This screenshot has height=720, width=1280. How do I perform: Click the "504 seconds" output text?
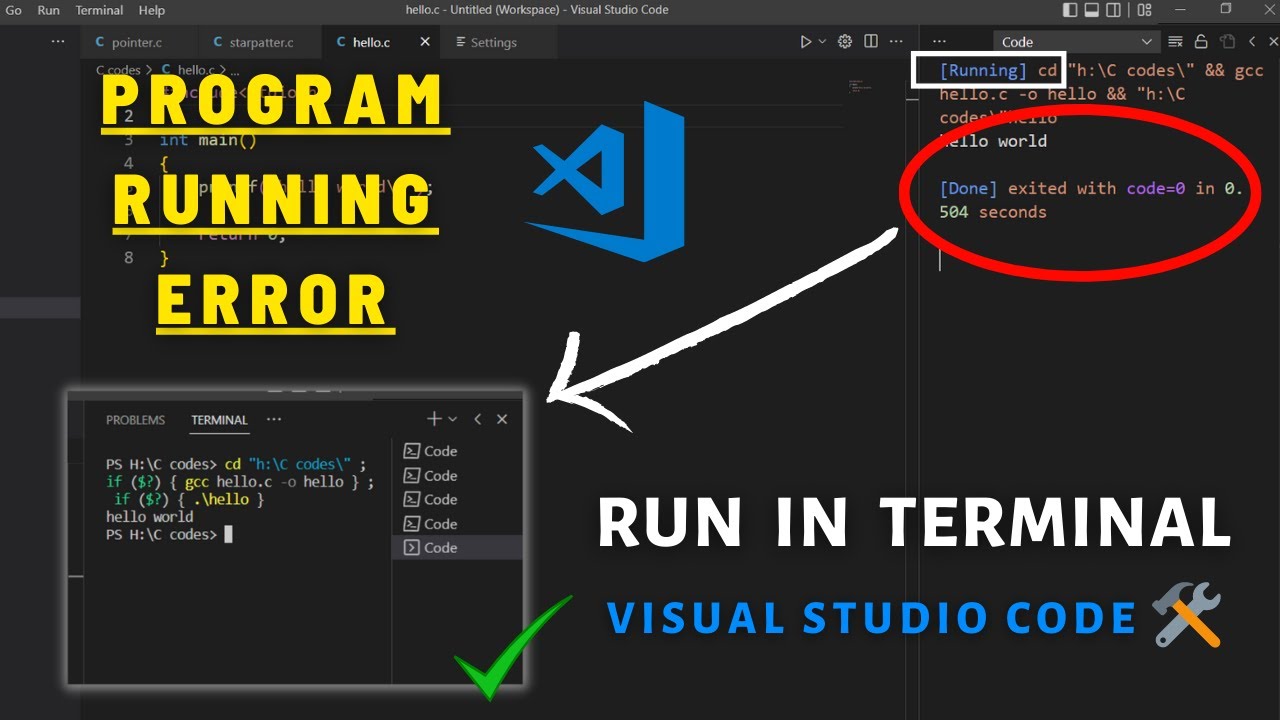[x=993, y=212]
